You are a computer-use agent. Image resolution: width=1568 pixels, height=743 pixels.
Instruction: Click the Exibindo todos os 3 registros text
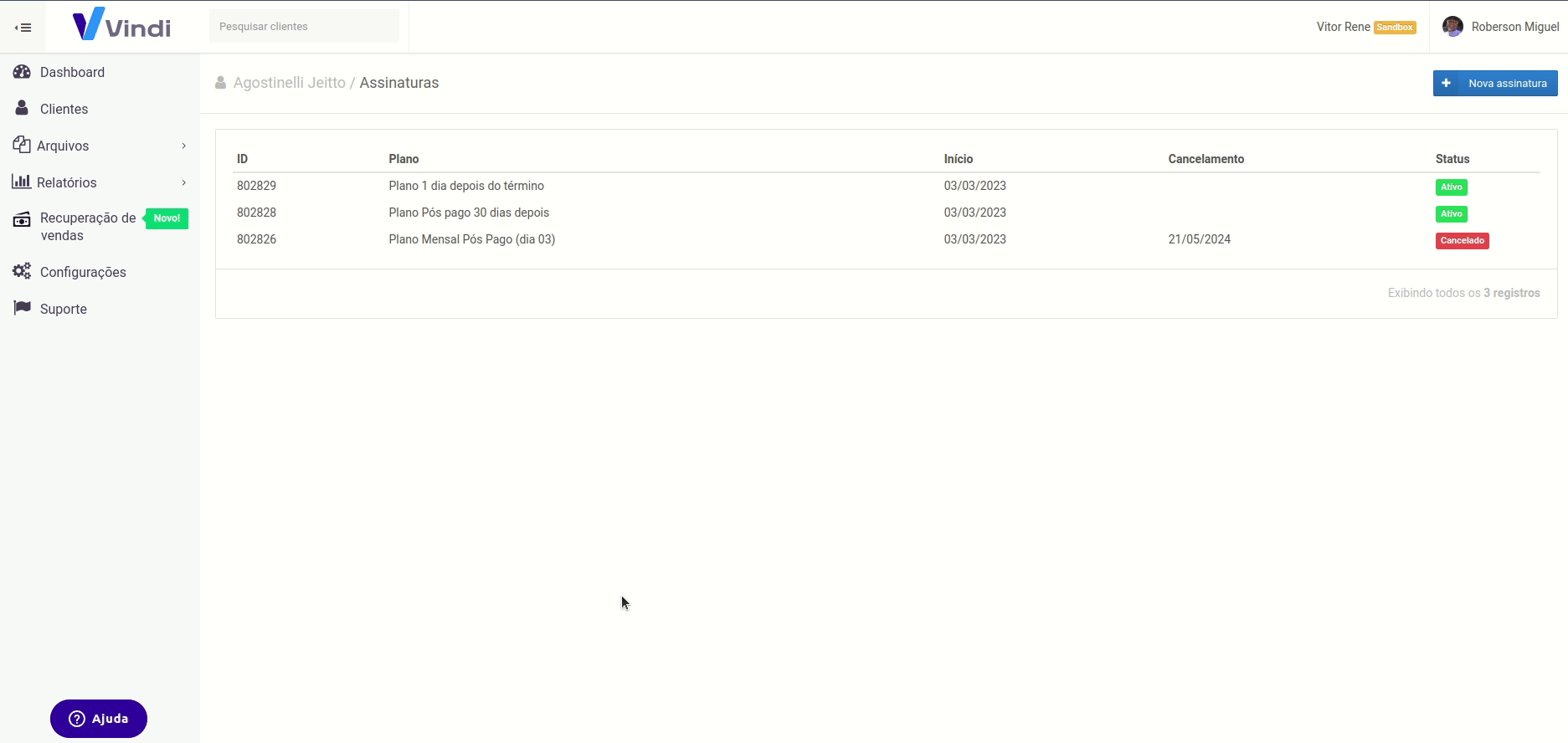tap(1464, 293)
